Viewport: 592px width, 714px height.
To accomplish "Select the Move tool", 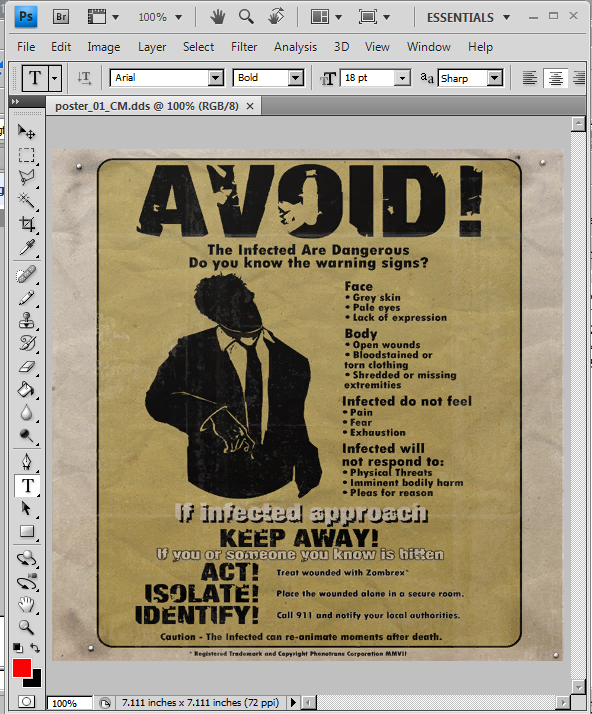I will [26, 132].
